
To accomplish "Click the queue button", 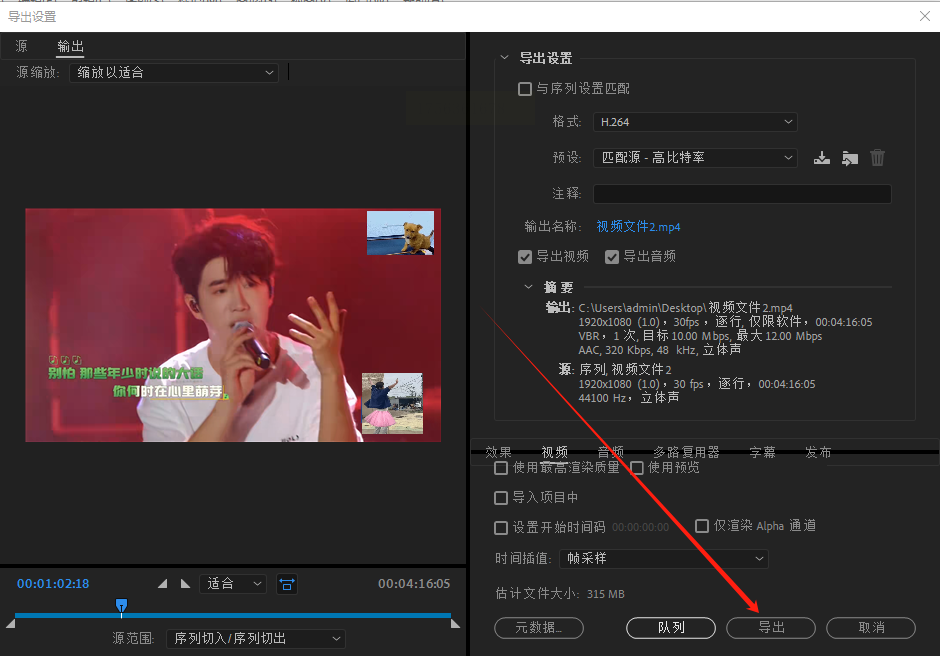I will click(671, 628).
